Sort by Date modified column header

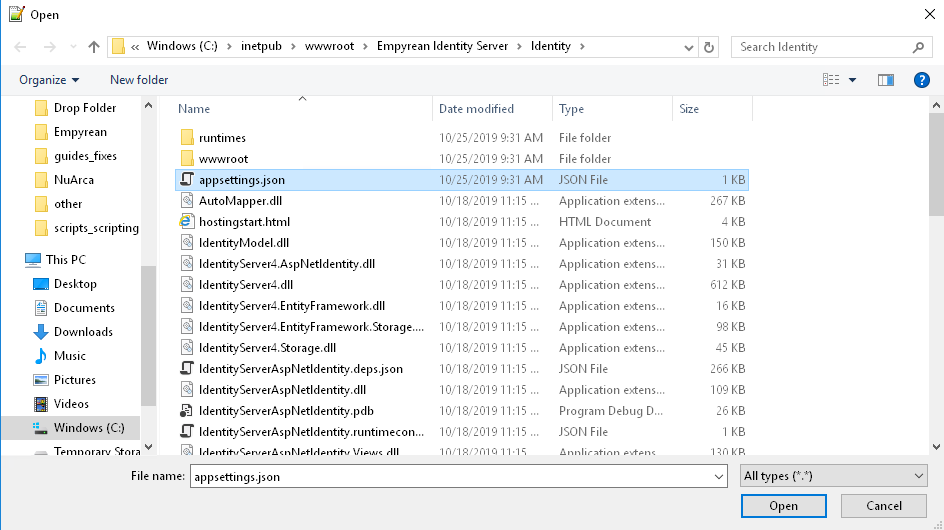(x=476, y=109)
